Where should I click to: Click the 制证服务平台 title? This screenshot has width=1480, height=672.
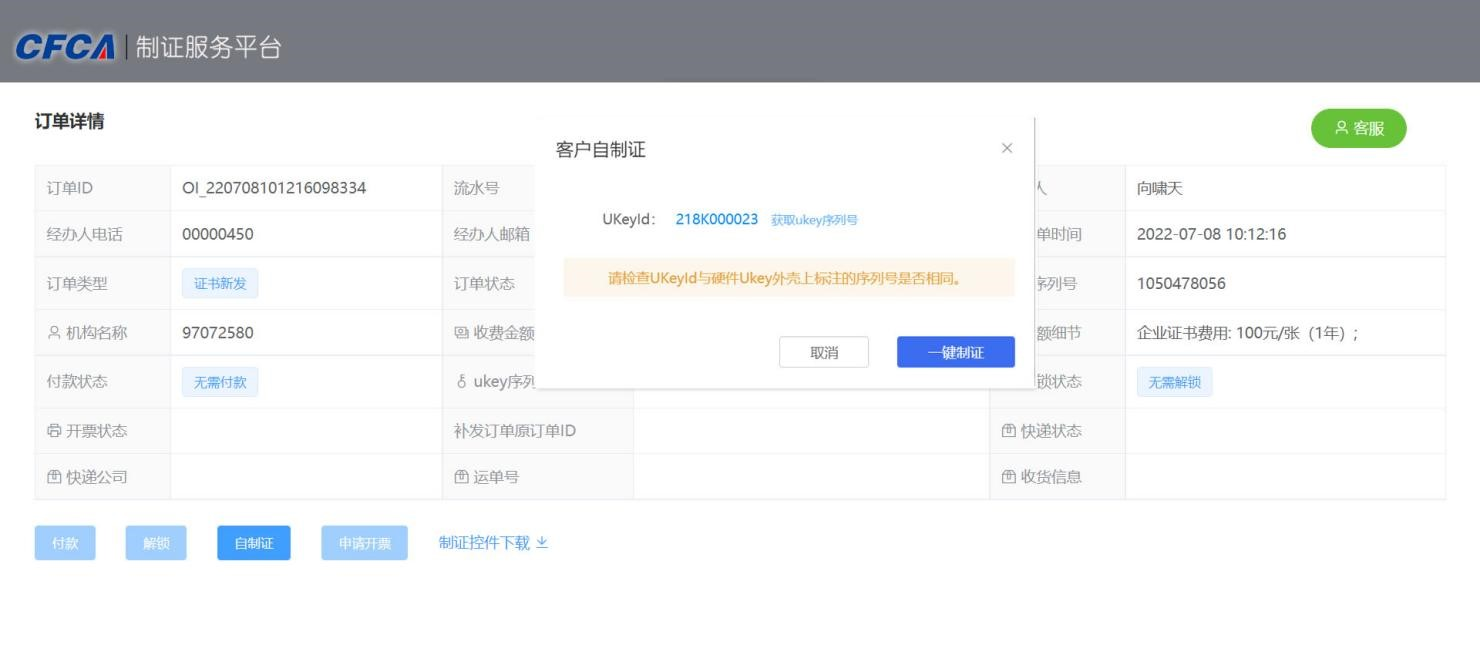click(x=208, y=47)
